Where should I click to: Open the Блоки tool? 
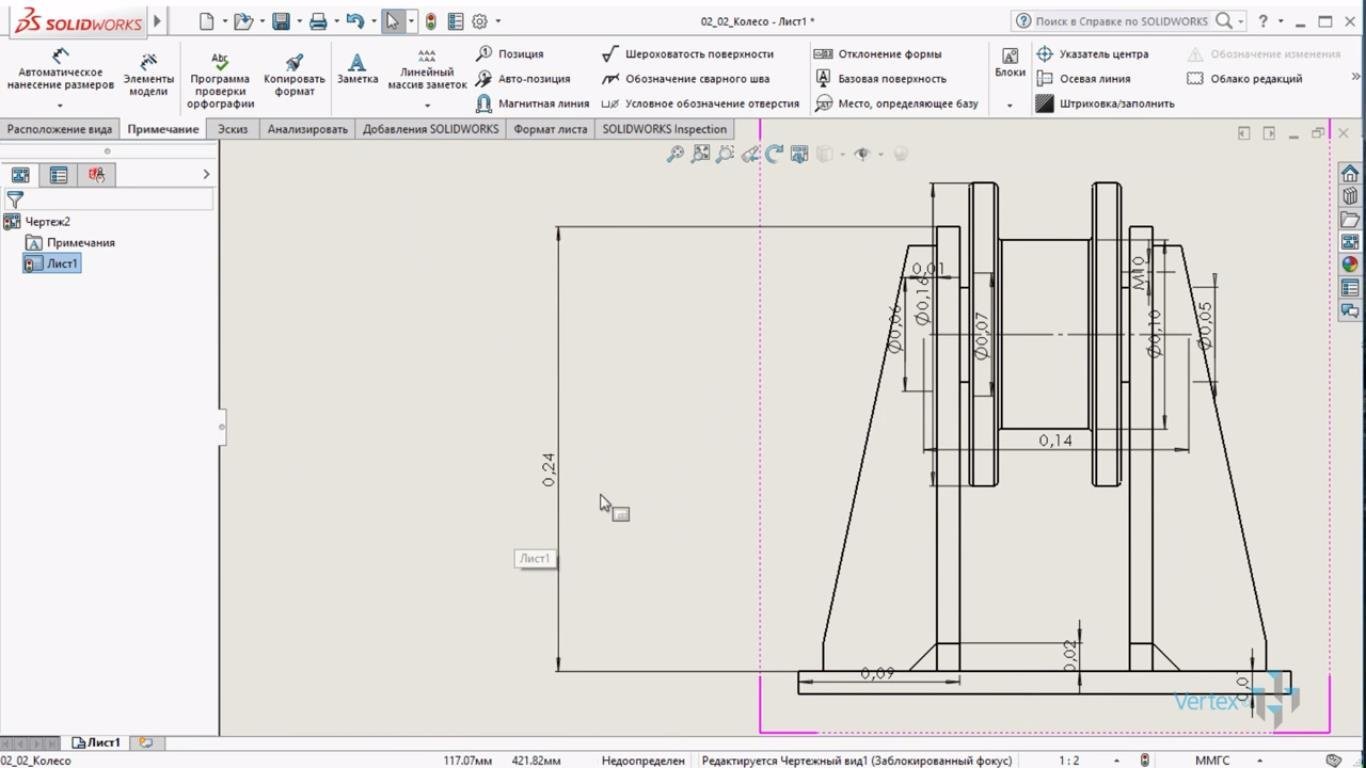(1010, 62)
